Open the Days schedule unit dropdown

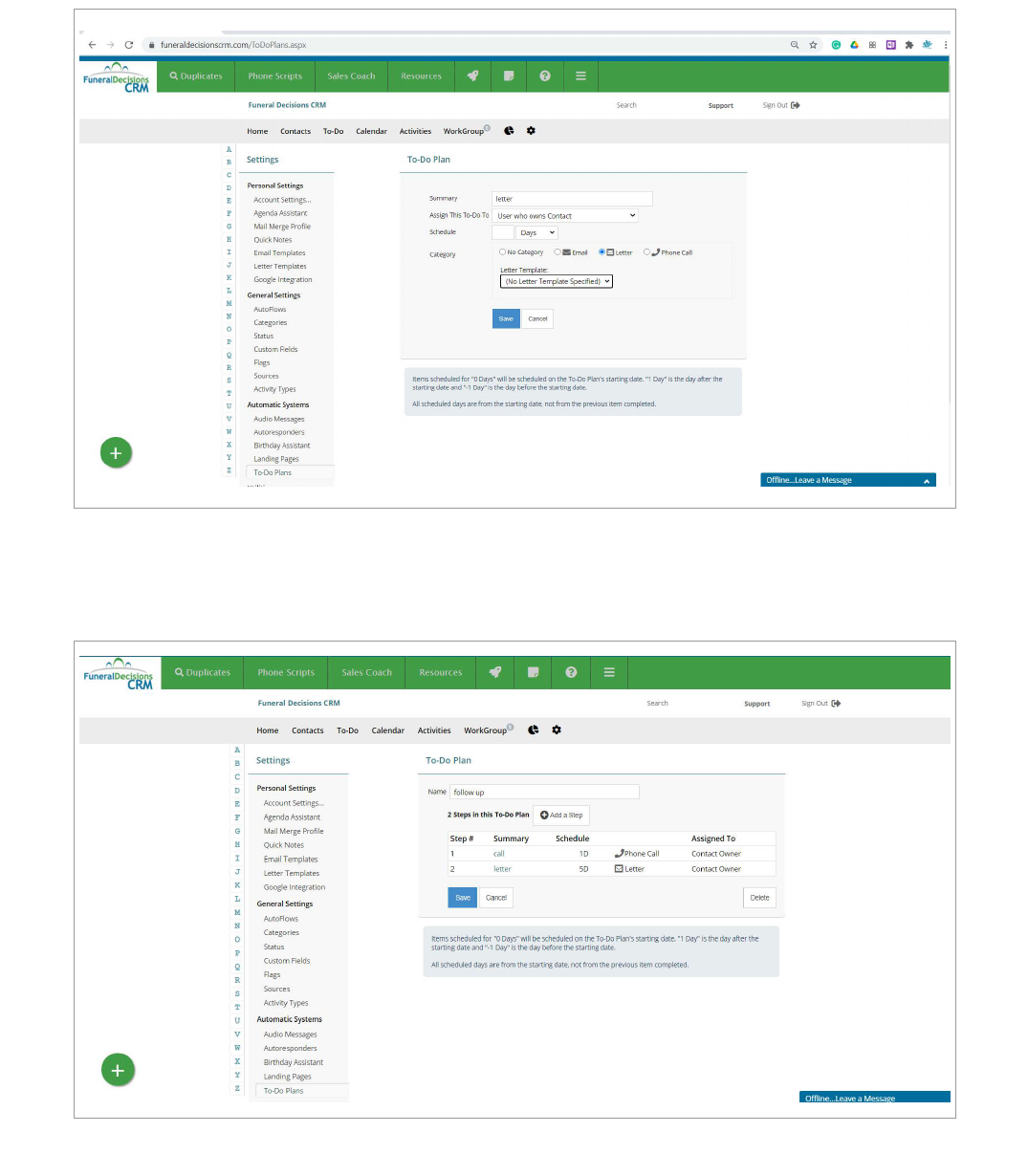[x=536, y=232]
